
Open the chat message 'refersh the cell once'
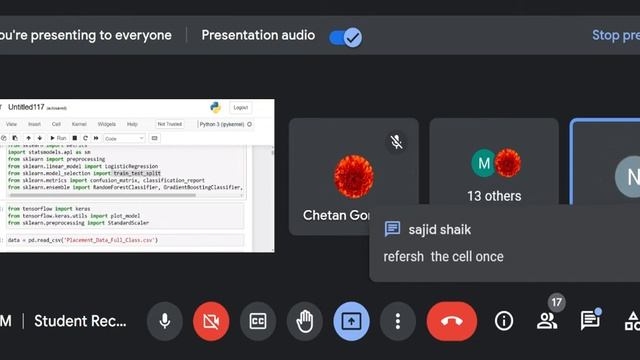(x=443, y=256)
